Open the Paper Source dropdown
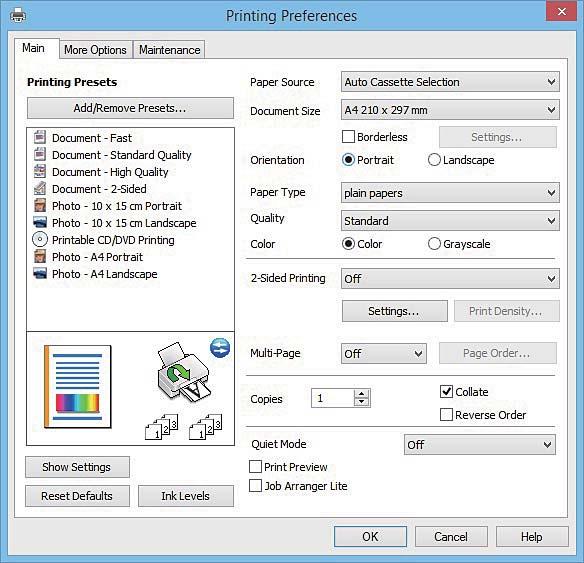The height and width of the screenshot is (563, 584). click(x=450, y=82)
